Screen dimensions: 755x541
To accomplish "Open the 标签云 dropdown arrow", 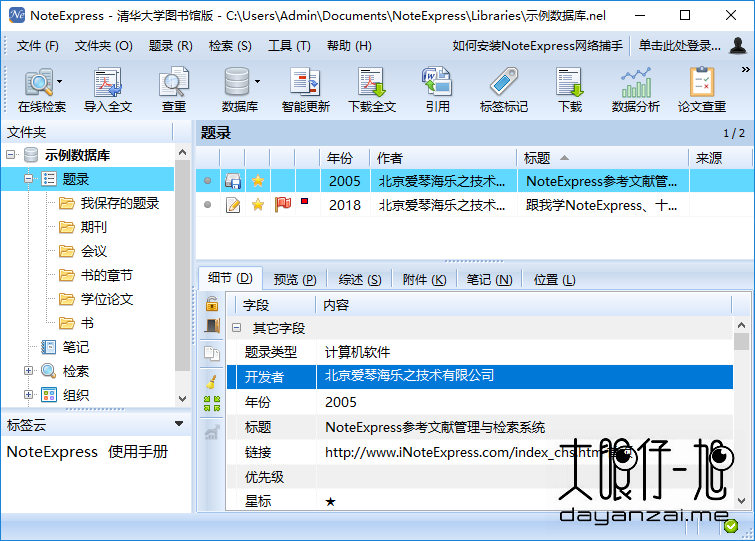I will pos(179,424).
